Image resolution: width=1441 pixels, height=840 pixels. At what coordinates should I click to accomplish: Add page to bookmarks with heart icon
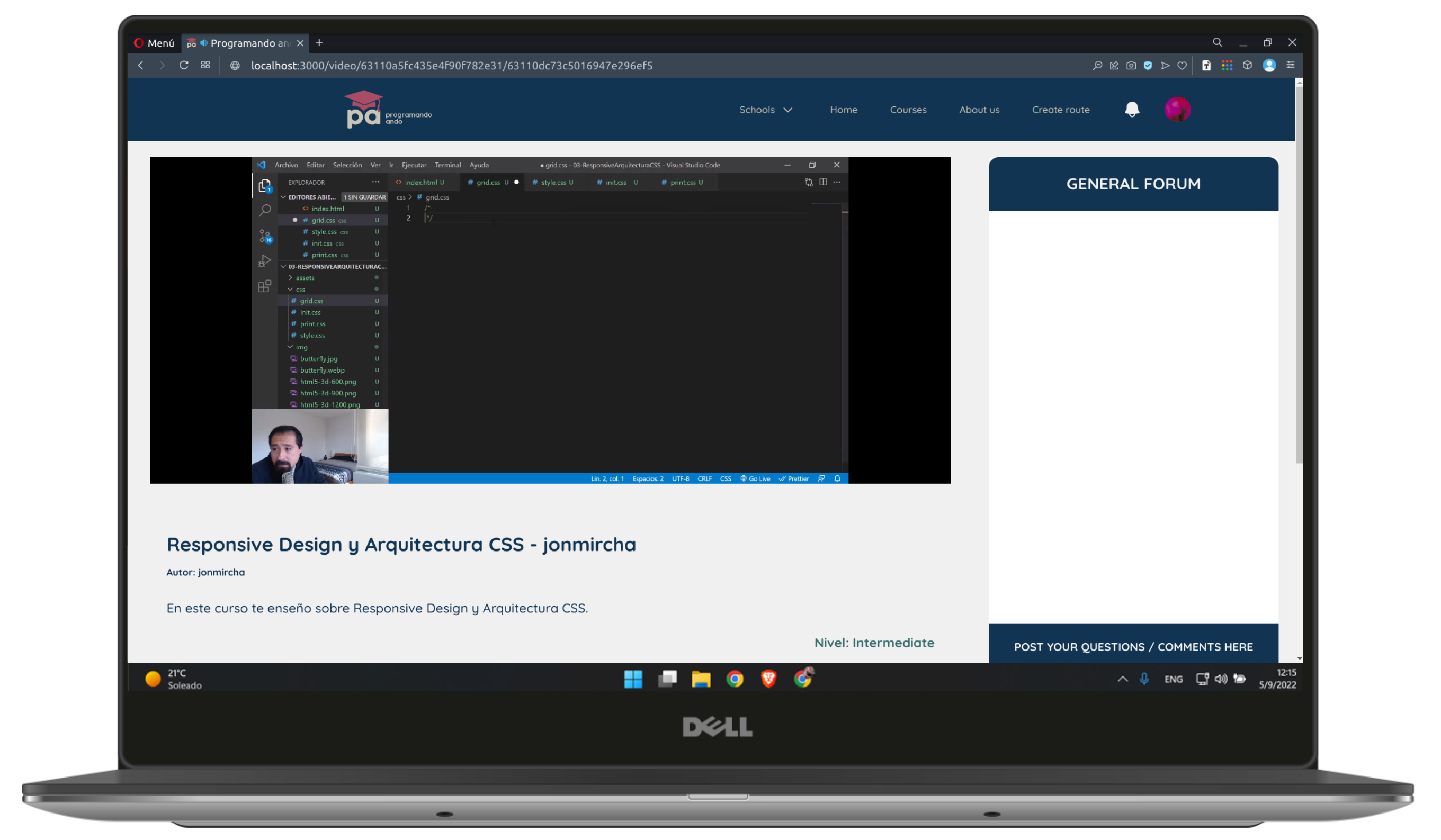click(1182, 66)
